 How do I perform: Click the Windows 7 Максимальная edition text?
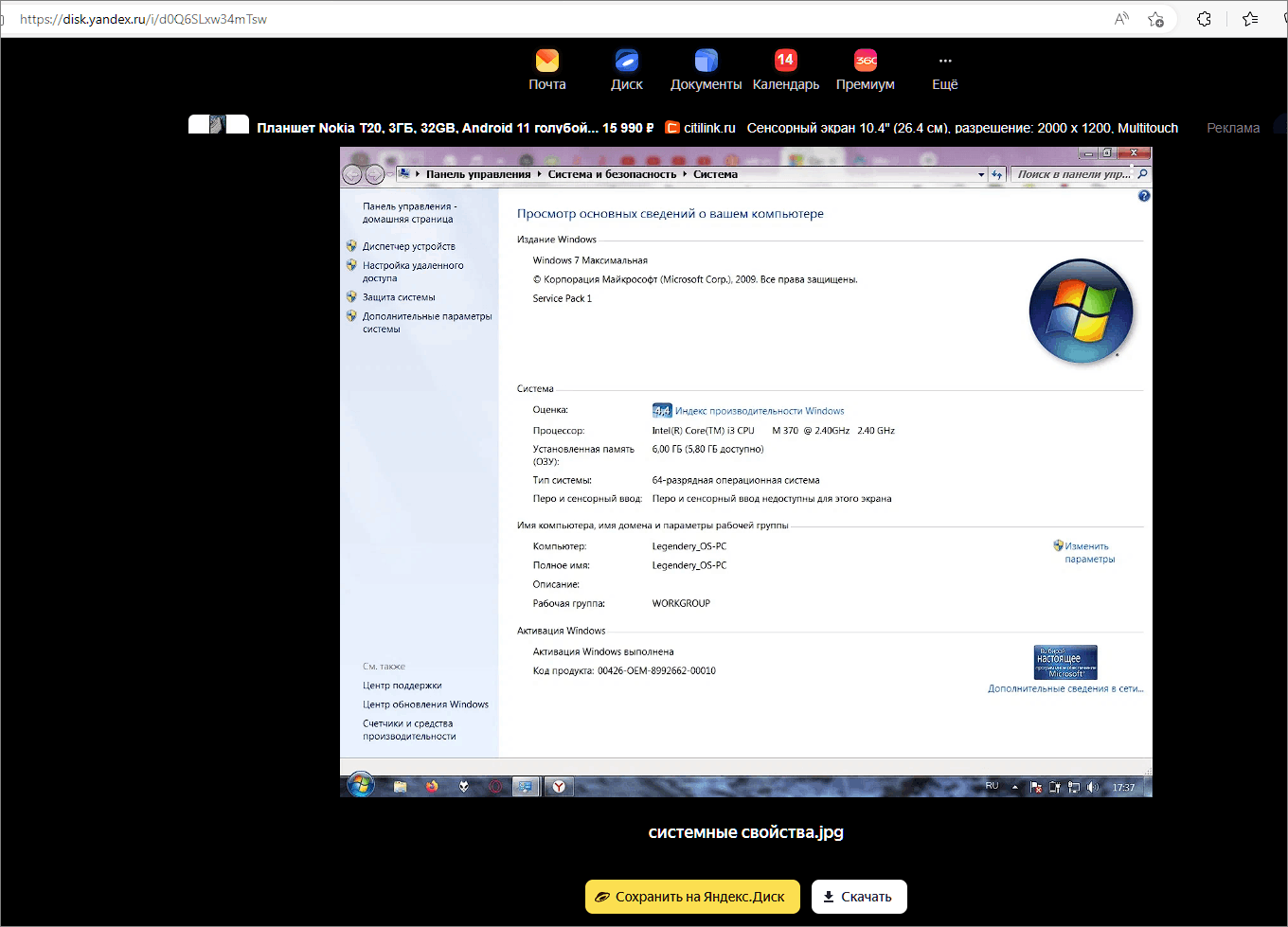(590, 260)
